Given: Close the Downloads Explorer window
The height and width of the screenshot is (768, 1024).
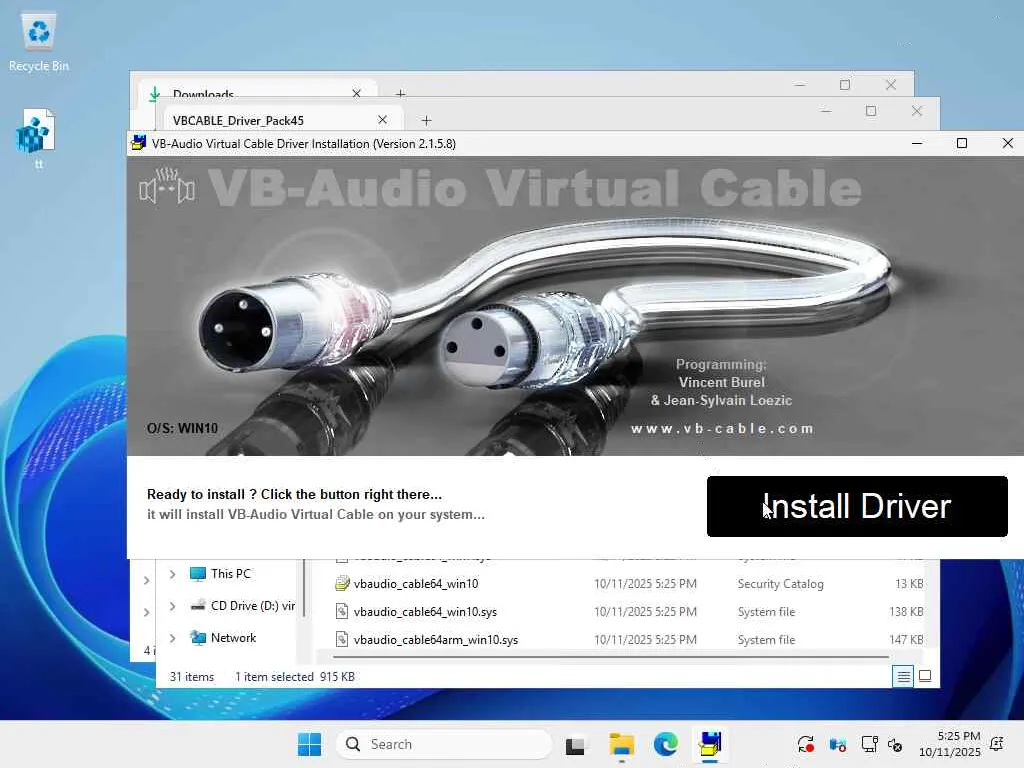Looking at the screenshot, I should point(891,85).
